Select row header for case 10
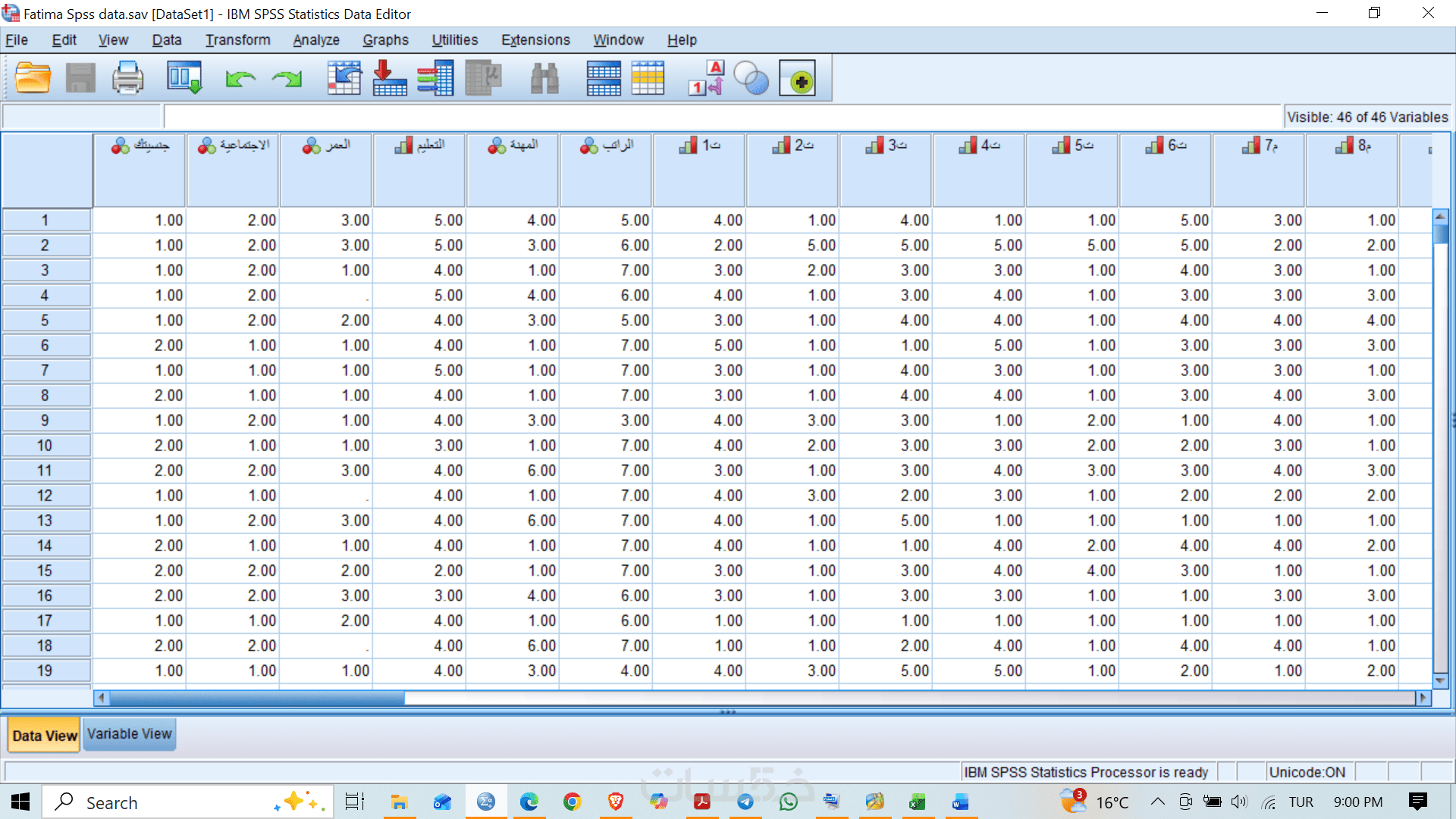 [45, 446]
